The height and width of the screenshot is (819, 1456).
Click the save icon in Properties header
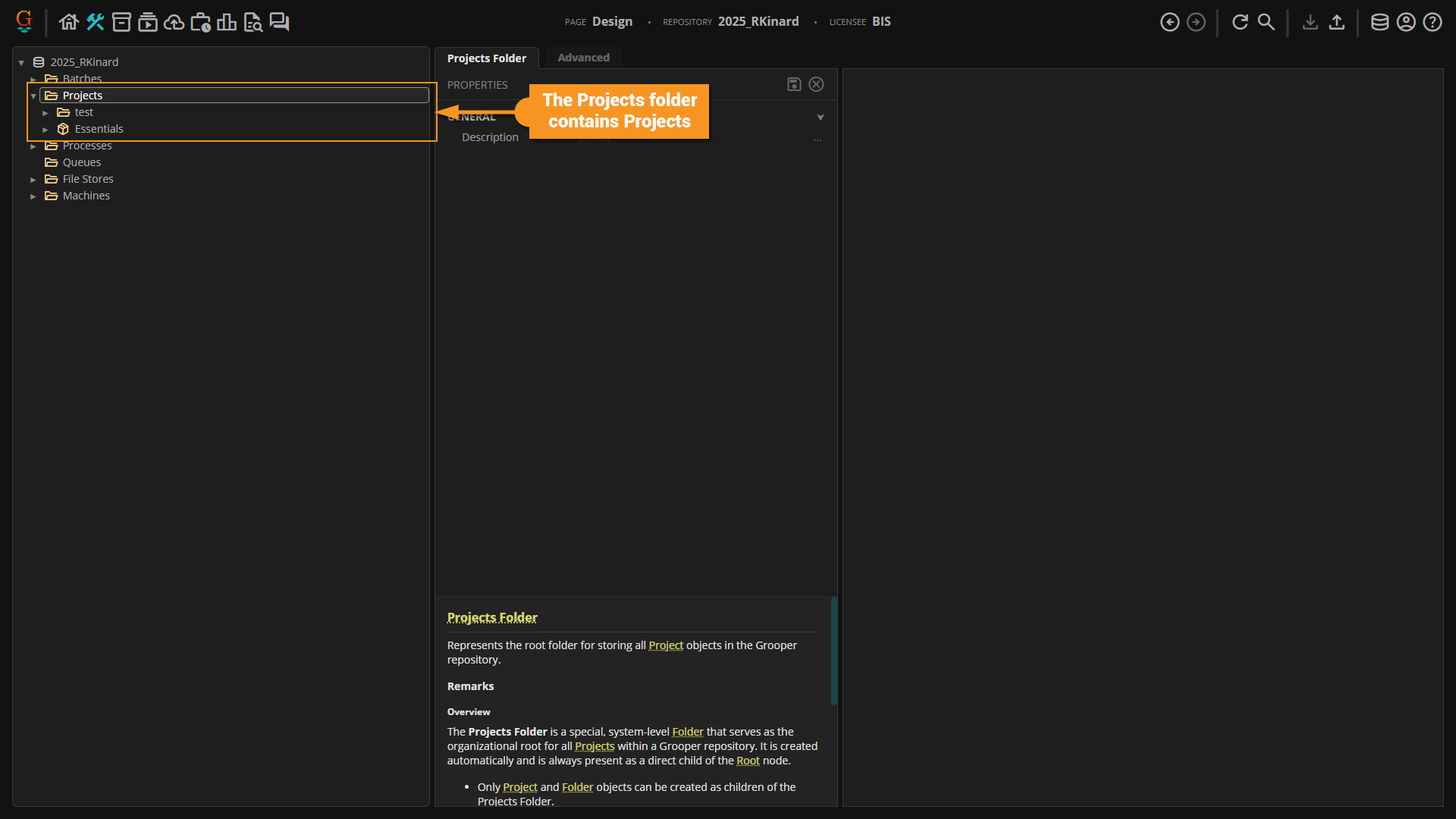[x=794, y=84]
